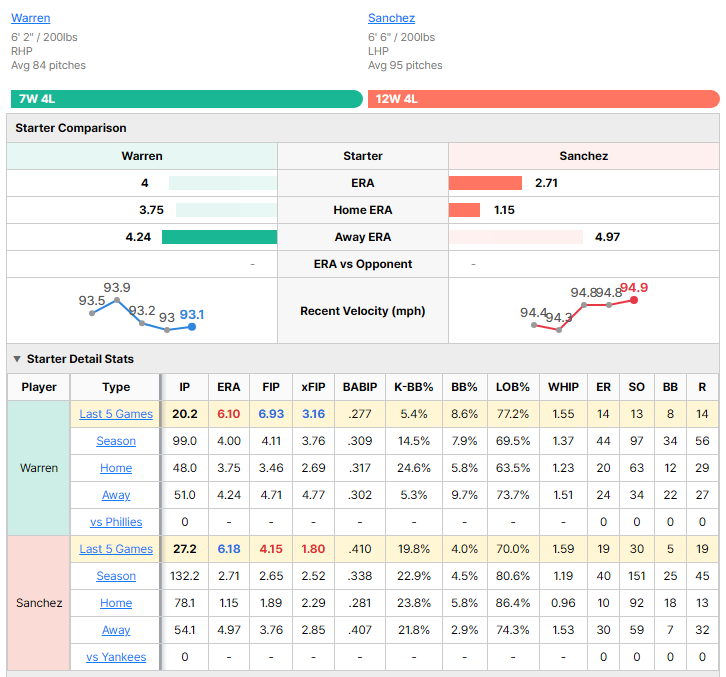This screenshot has width=726, height=677.
Task: Open the Sanchez player profile link
Action: pyautogui.click(x=391, y=18)
